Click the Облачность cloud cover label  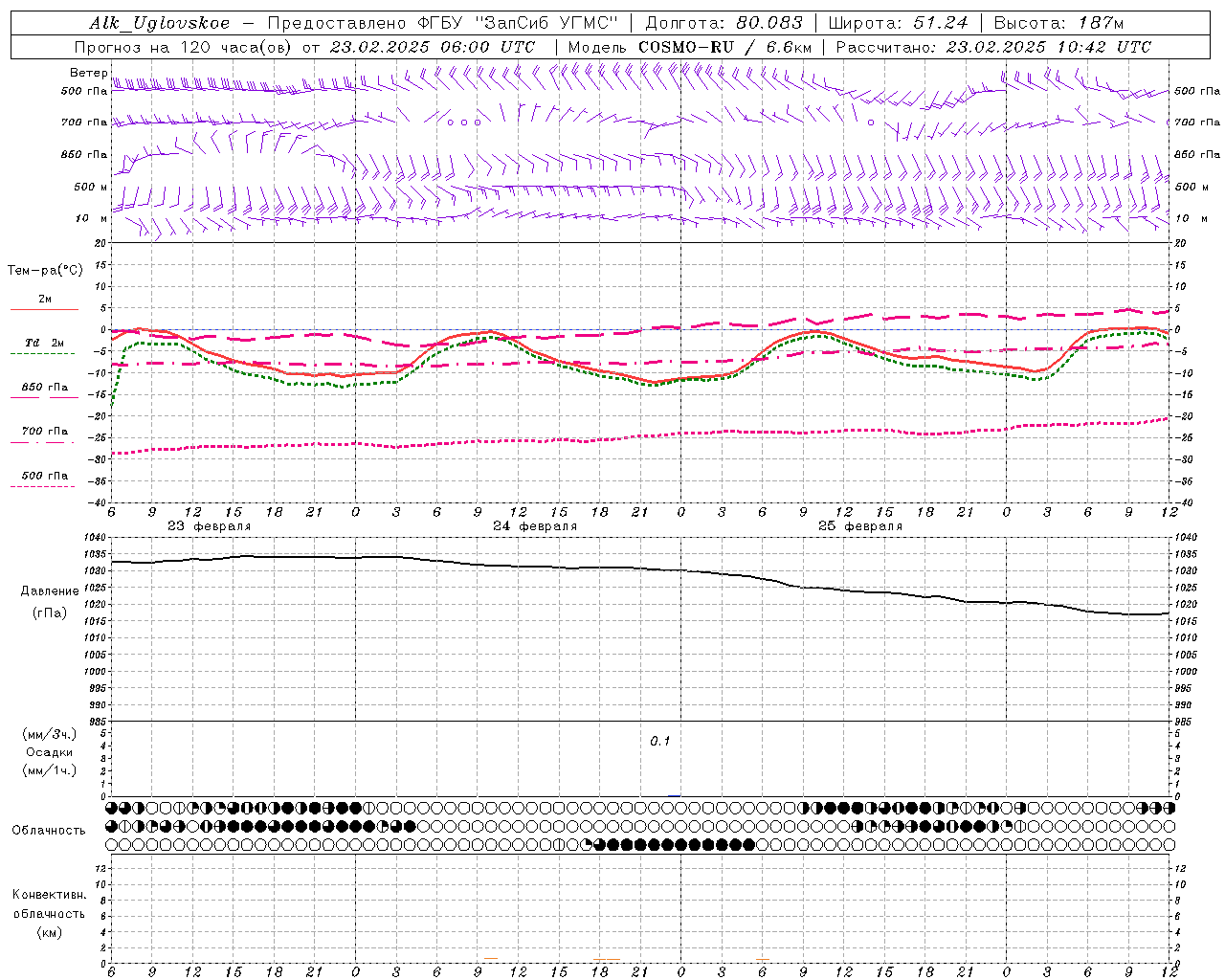pos(49,831)
